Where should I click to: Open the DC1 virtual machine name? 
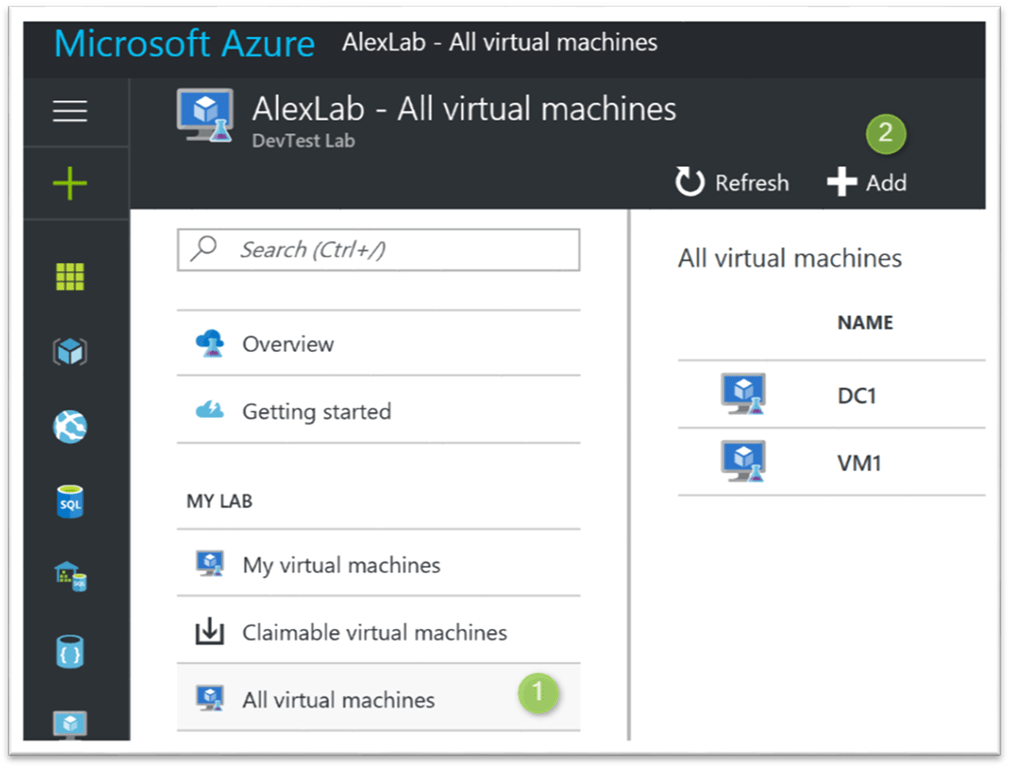[857, 395]
